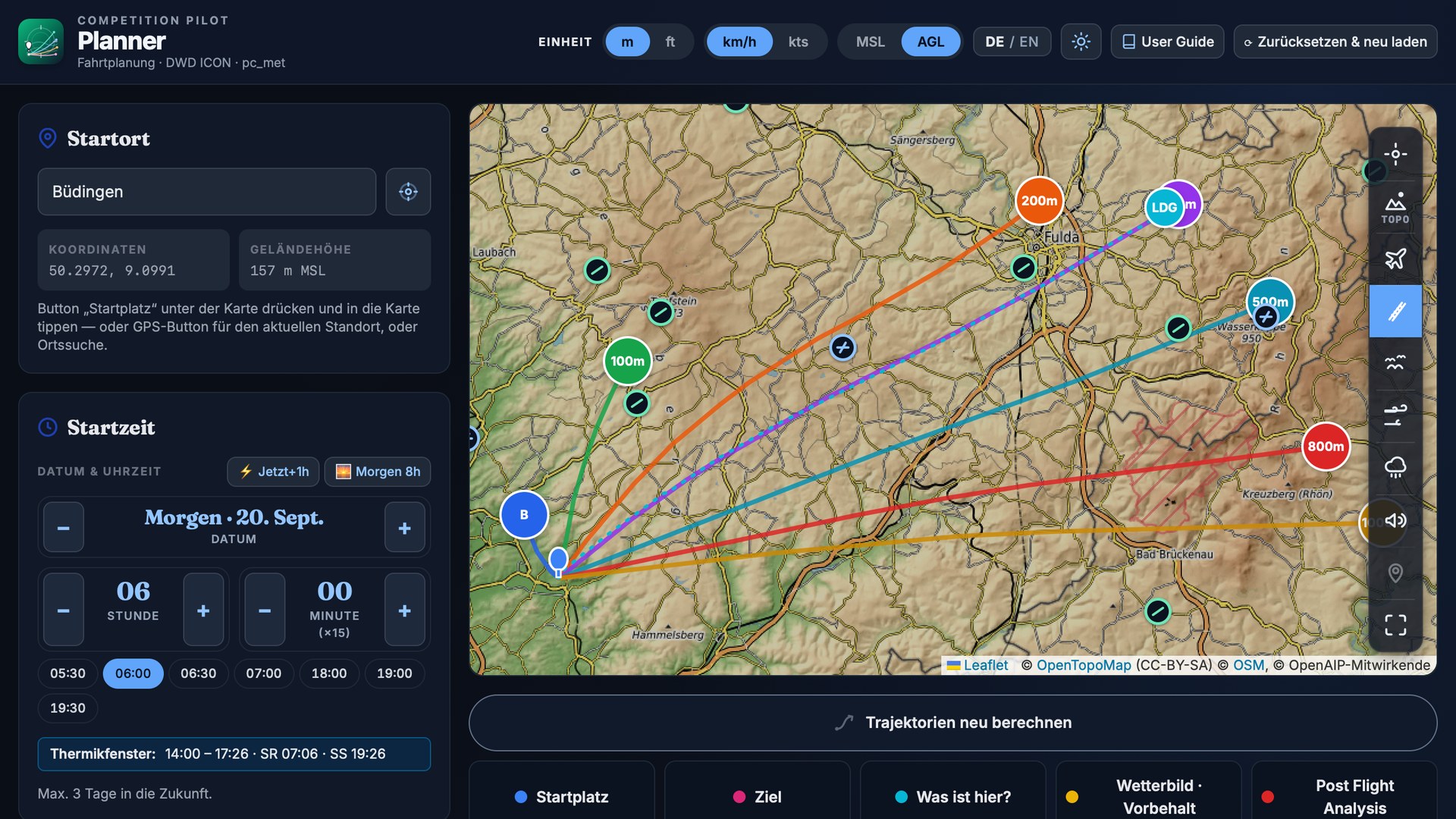Center map on position crosshair tool
The image size is (1456, 819).
pos(1395,154)
